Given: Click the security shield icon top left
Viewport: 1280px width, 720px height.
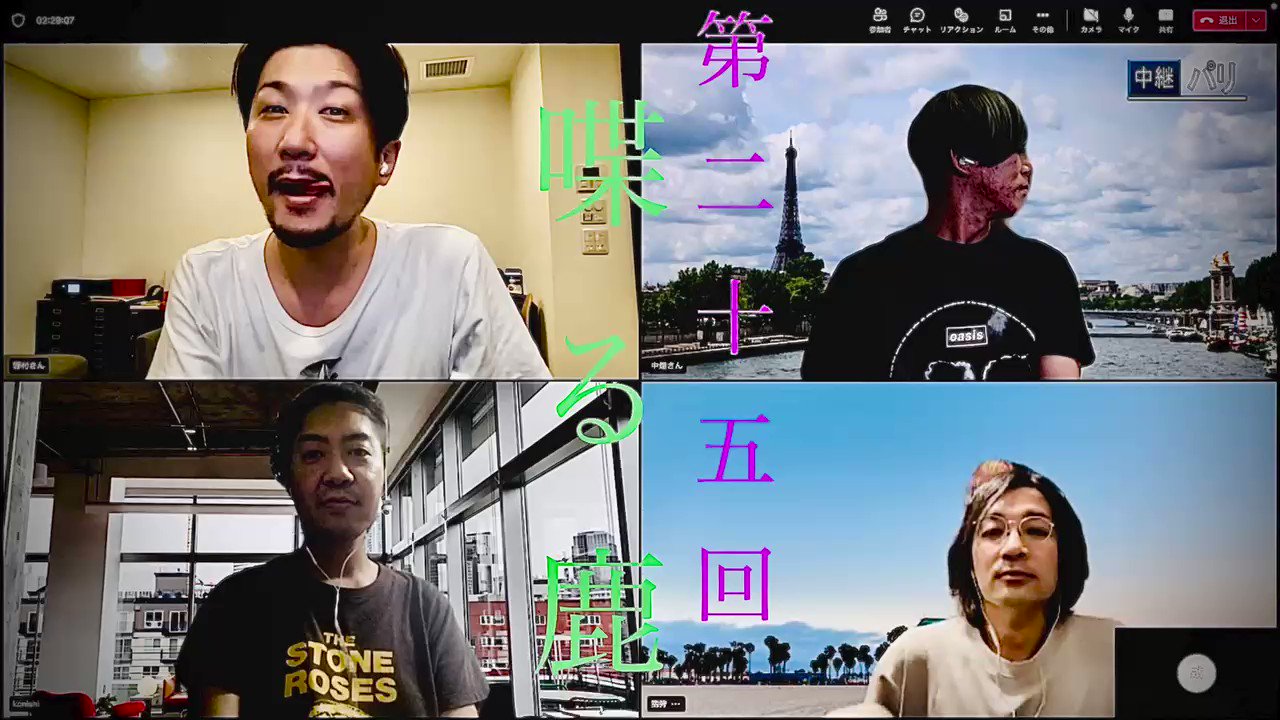Looking at the screenshot, I should point(18,19).
